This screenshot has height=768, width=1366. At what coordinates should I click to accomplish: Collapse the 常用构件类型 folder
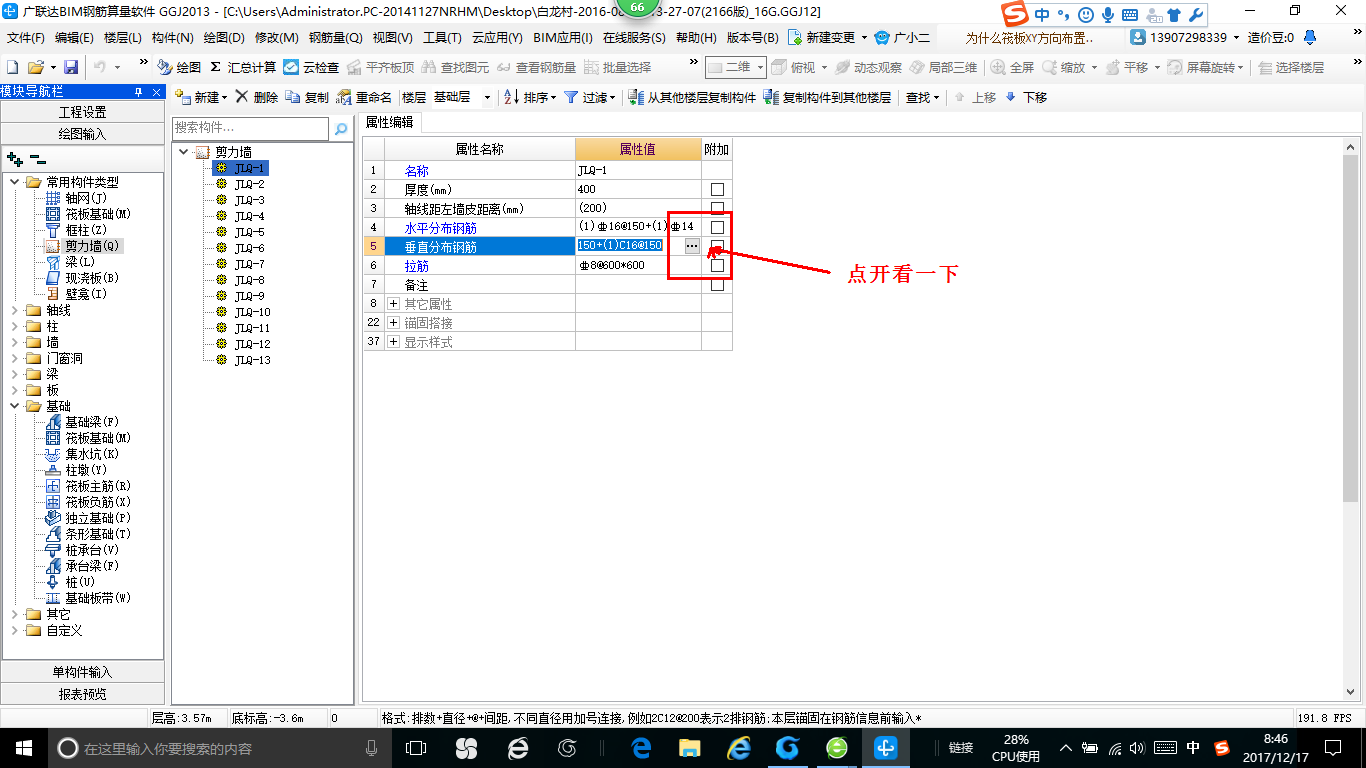(x=15, y=182)
